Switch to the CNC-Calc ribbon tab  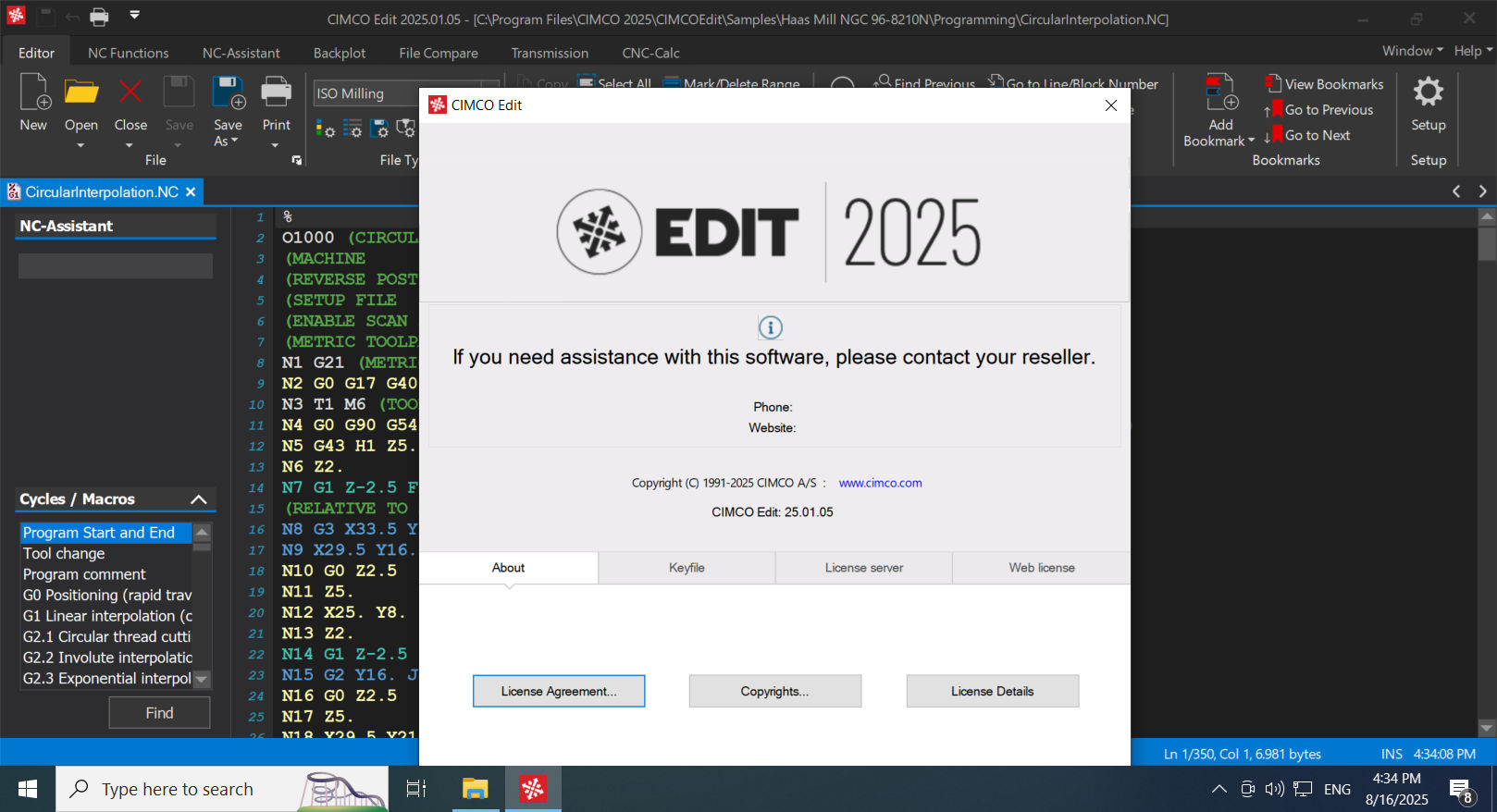[651, 54]
